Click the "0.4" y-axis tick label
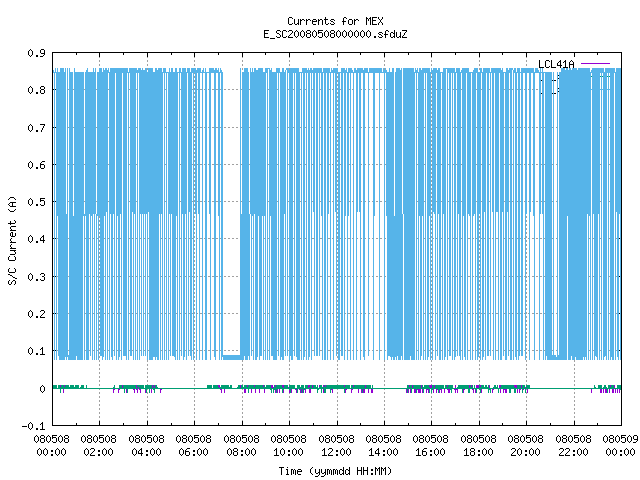 pos(37,239)
